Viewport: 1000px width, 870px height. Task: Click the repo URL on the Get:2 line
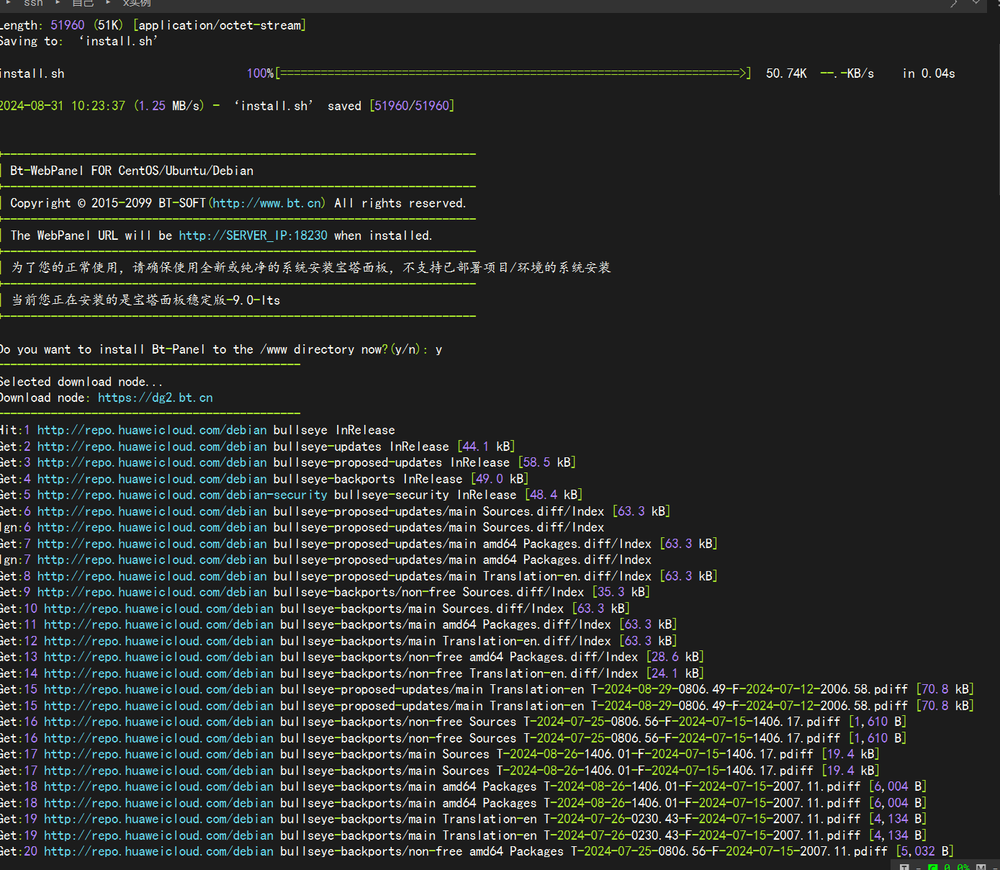coord(151,446)
